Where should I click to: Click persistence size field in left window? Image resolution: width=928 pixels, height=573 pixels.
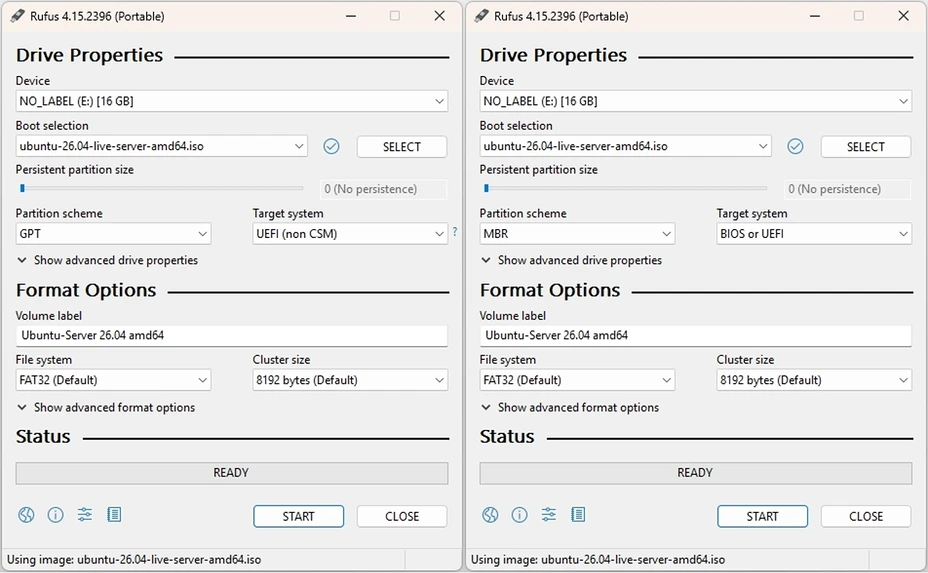point(384,189)
